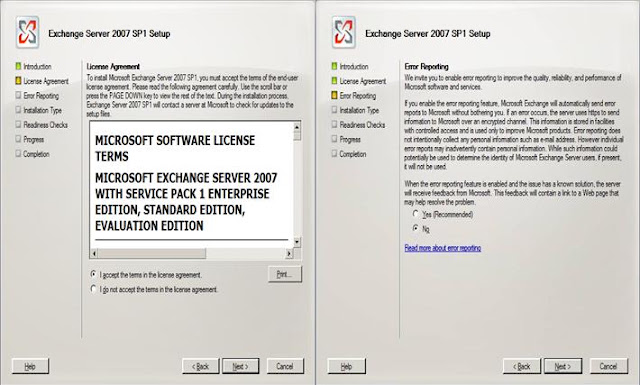
Task: Click the Readiness Checks step indicator in the right window
Action: point(358,125)
